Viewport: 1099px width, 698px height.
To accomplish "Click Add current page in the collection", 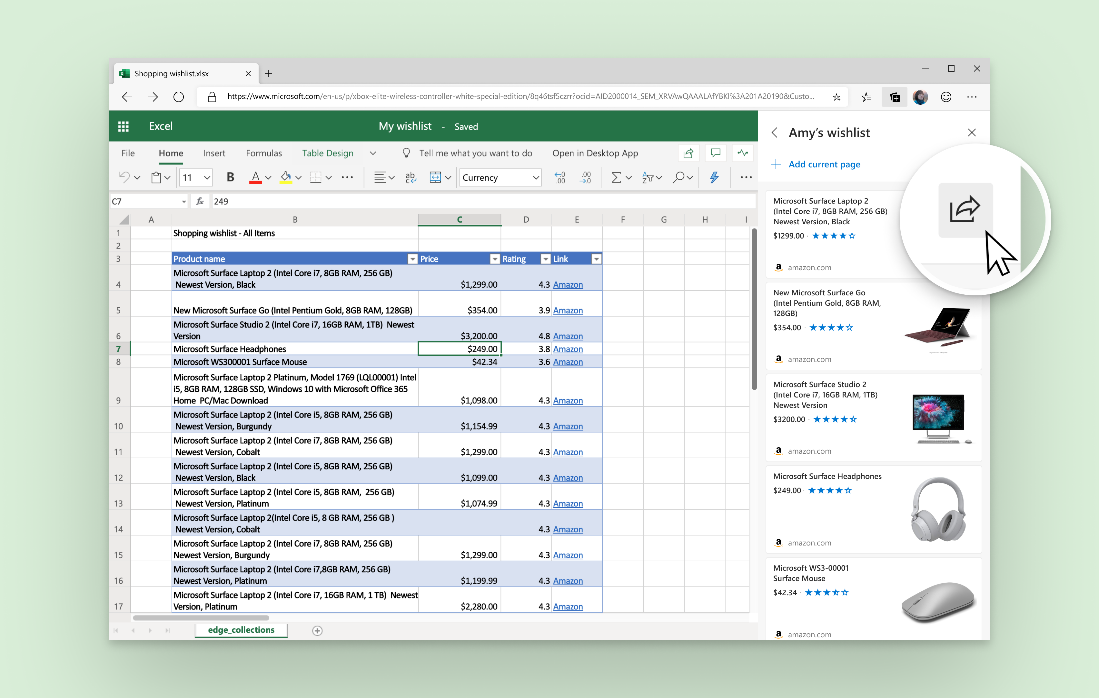I will pos(823,164).
